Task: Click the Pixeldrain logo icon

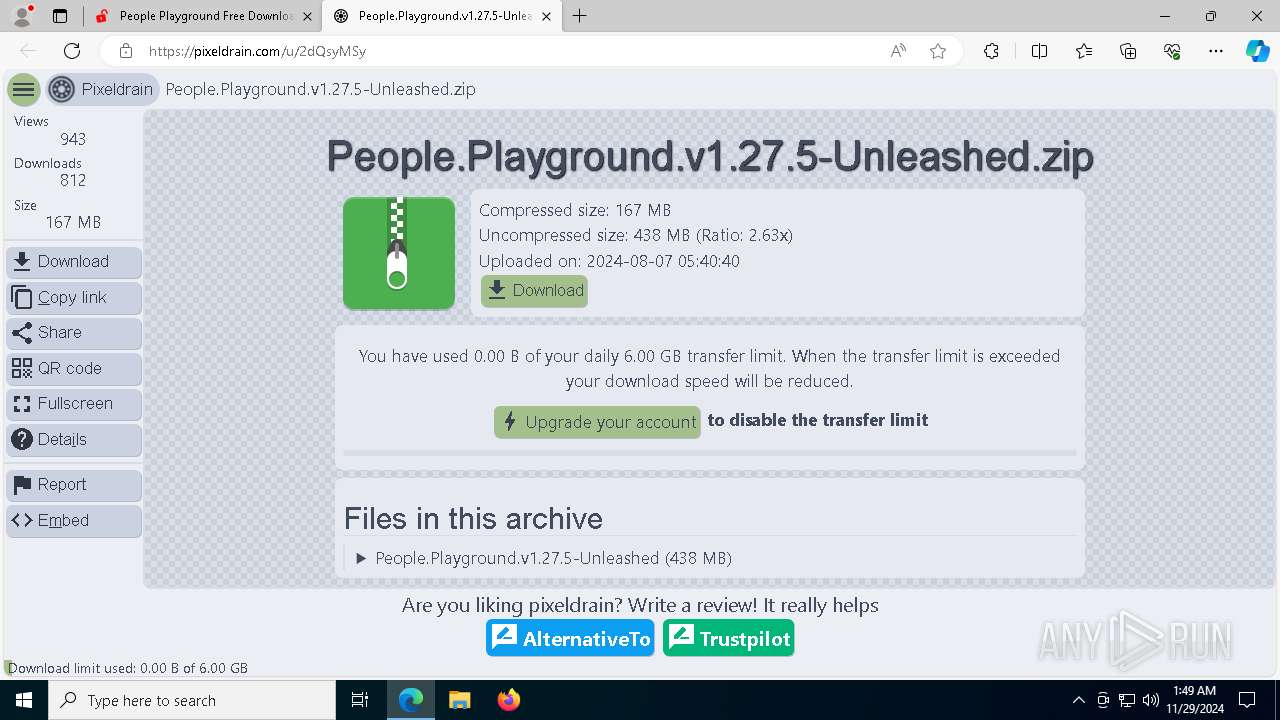Action: [62, 90]
